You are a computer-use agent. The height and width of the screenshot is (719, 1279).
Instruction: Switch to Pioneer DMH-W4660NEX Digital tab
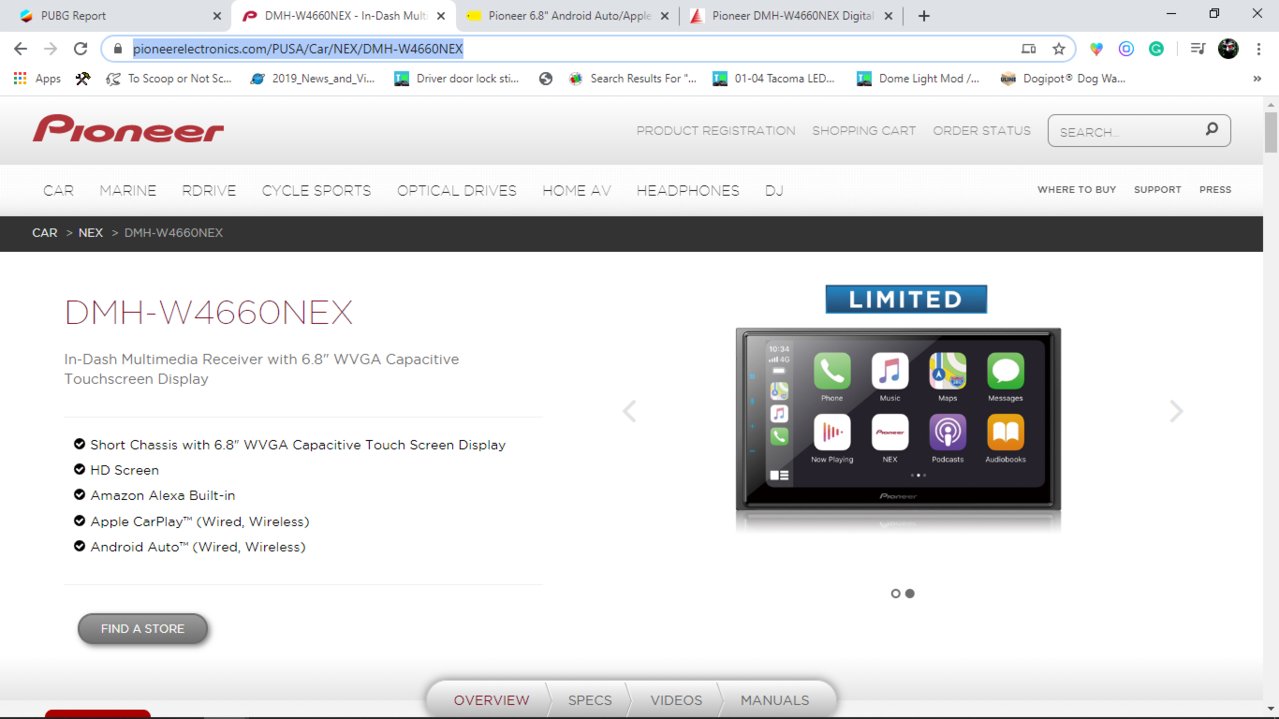pos(791,16)
